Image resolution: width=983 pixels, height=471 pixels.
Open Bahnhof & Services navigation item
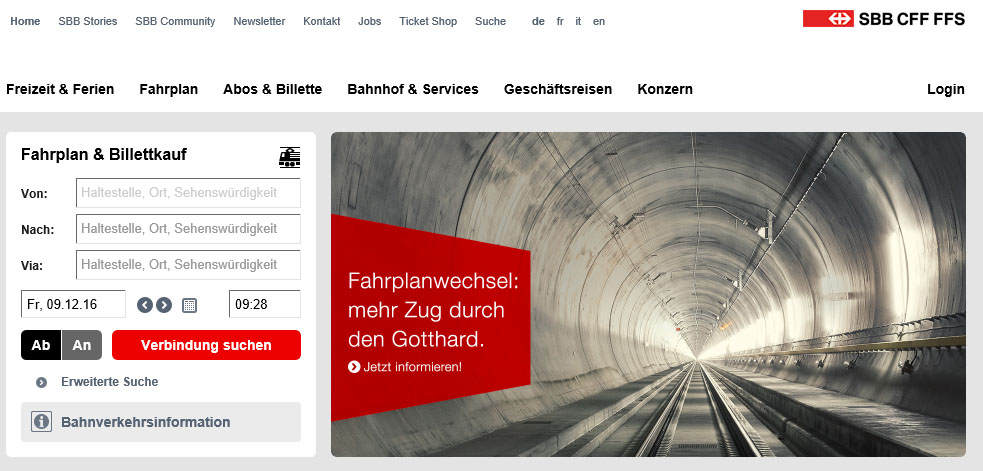(x=413, y=89)
